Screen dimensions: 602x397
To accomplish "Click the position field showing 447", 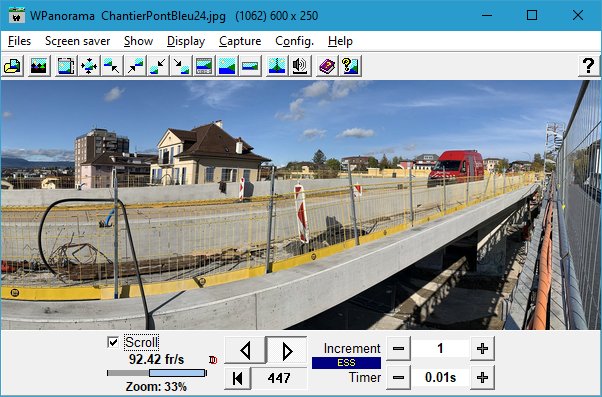I will click(279, 378).
